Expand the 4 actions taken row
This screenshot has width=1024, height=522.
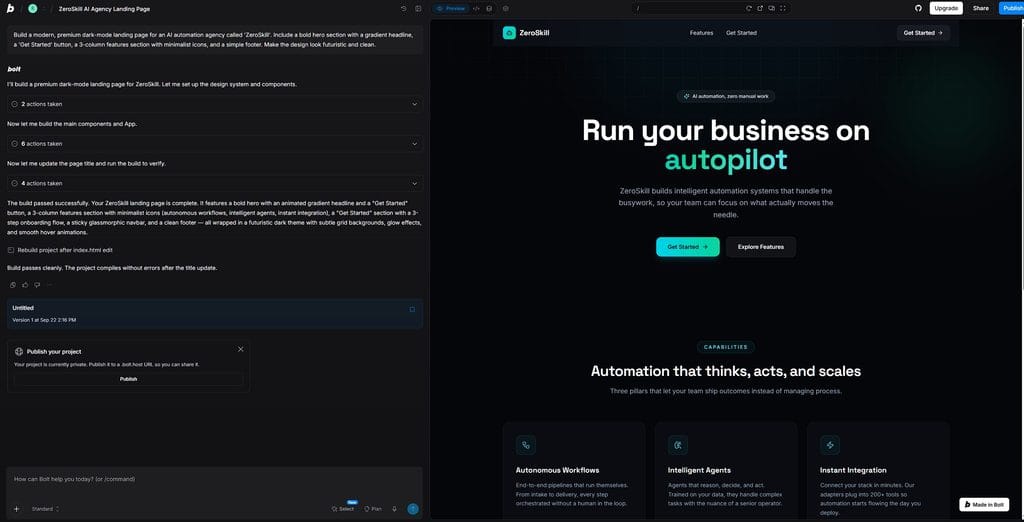(214, 184)
